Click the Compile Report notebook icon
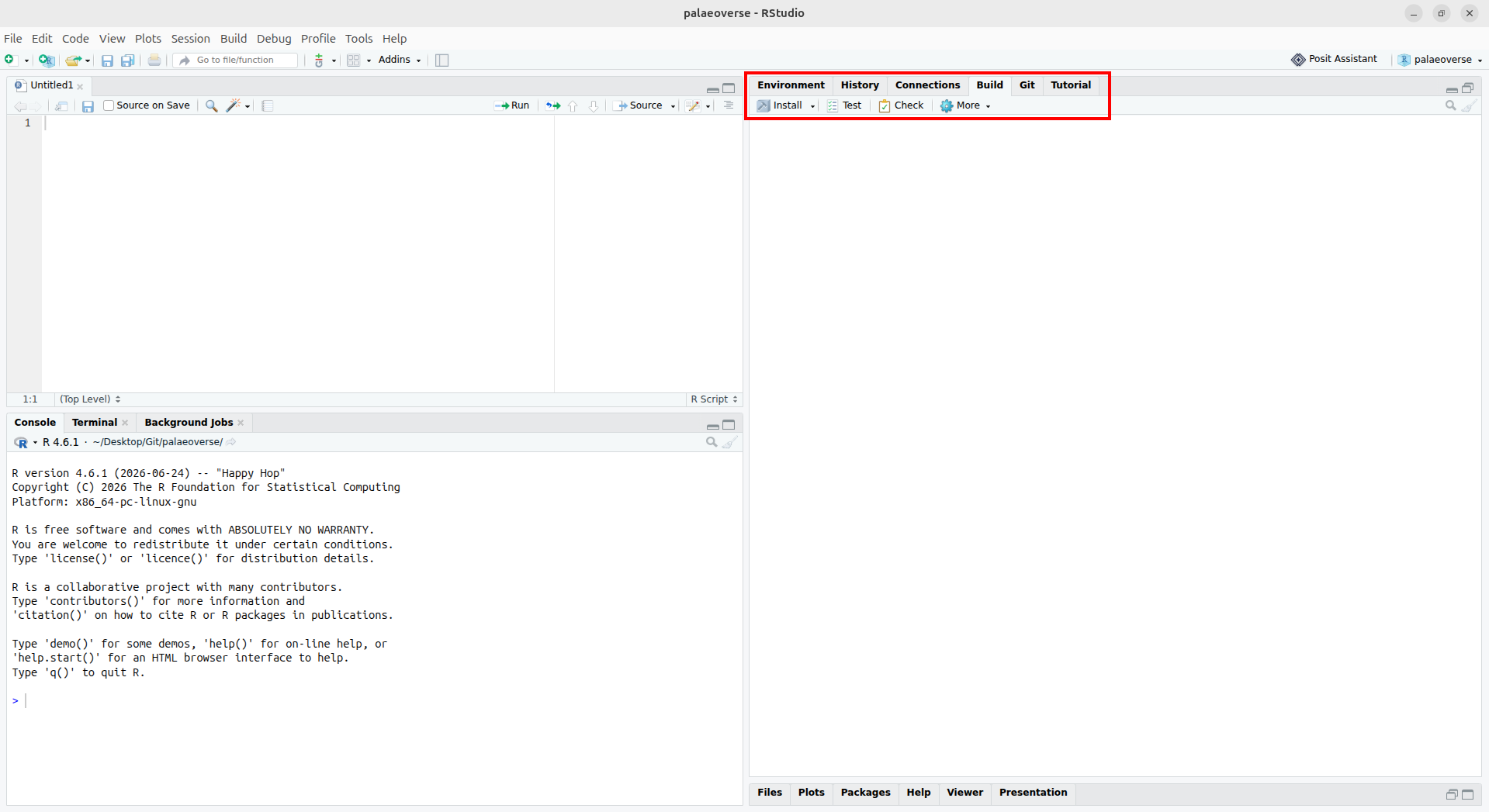 pos(268,105)
